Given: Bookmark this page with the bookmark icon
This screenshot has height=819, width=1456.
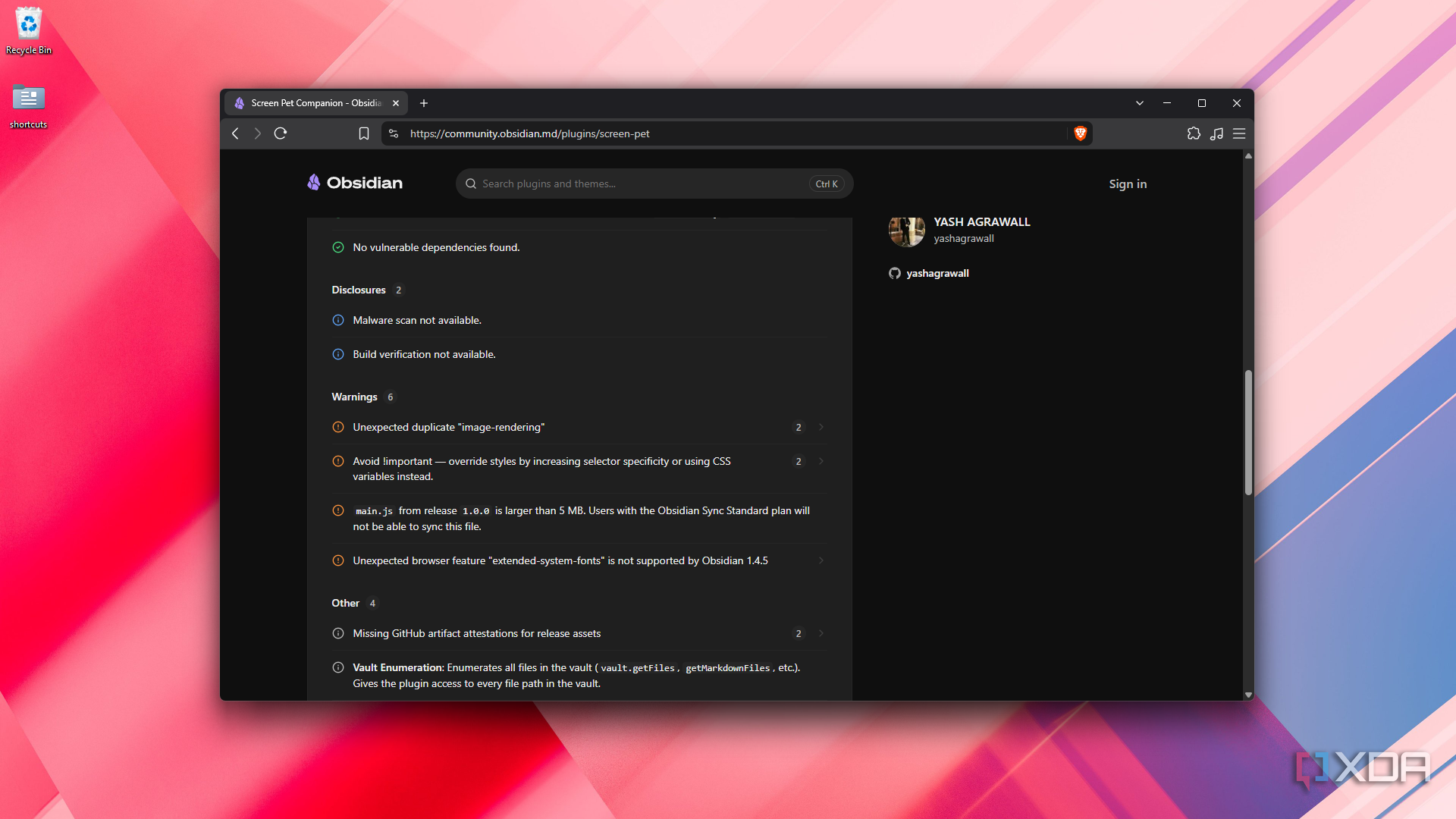Looking at the screenshot, I should coord(364,133).
